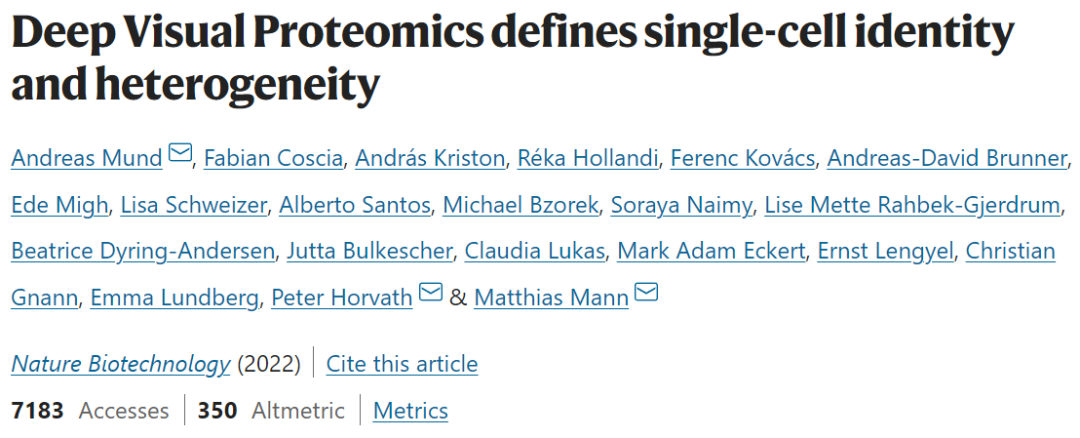The image size is (1080, 438).
Task: Open Alberto Santos author link
Action: pos(354,204)
